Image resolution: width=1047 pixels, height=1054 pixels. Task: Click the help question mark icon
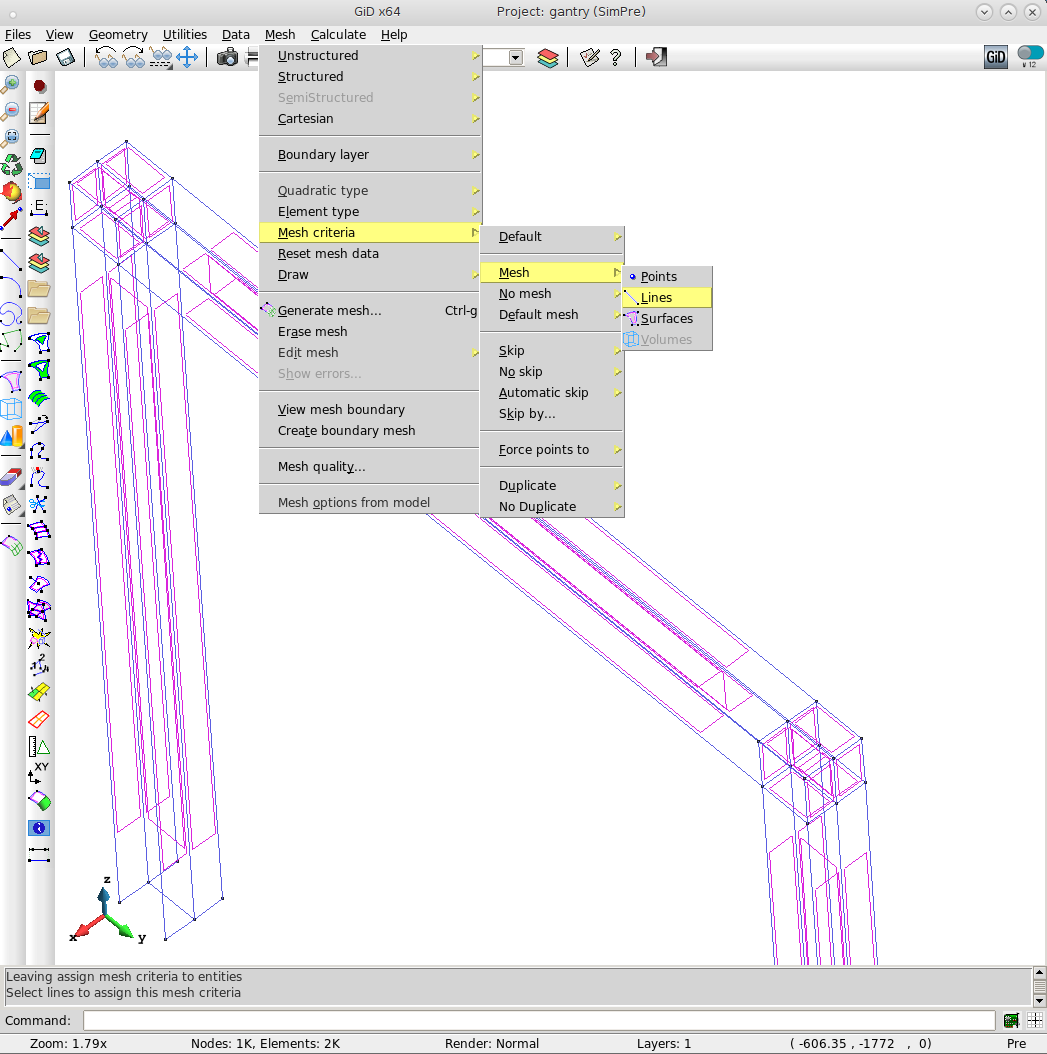pos(616,57)
